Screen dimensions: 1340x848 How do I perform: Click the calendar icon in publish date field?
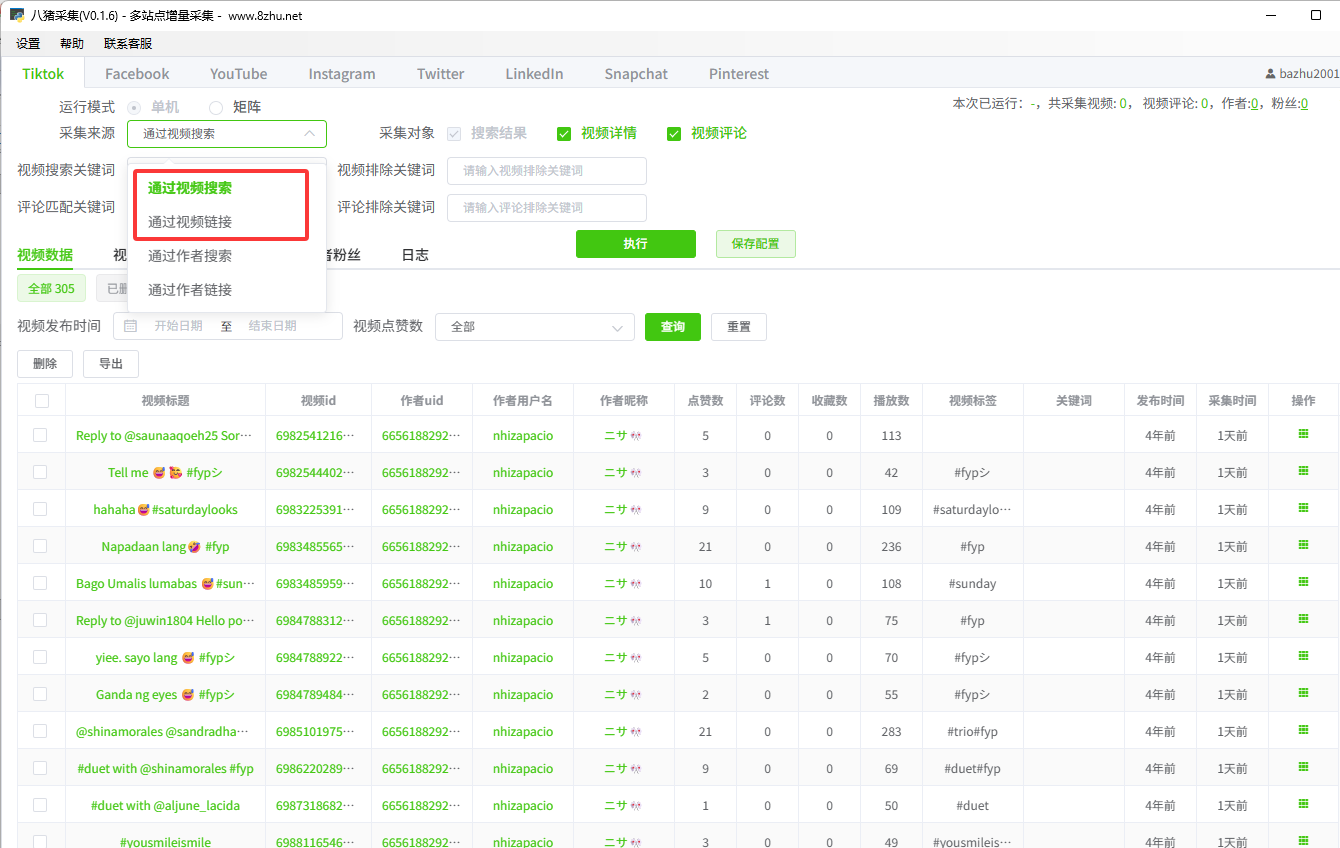[131, 326]
